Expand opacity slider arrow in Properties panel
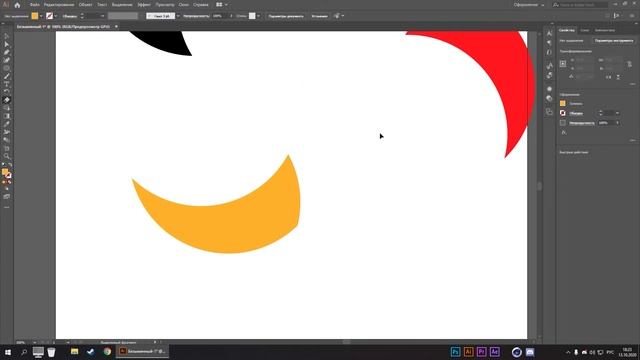 pyautogui.click(x=618, y=122)
